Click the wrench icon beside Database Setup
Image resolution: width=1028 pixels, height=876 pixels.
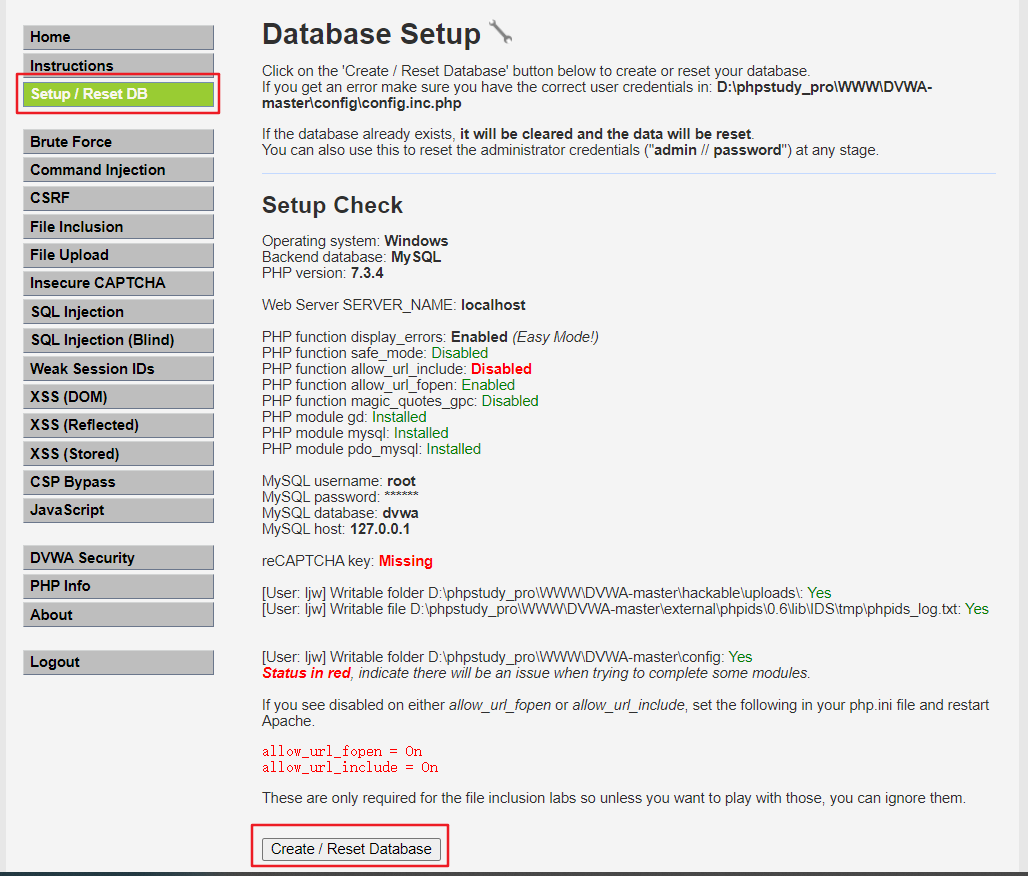[x=500, y=33]
